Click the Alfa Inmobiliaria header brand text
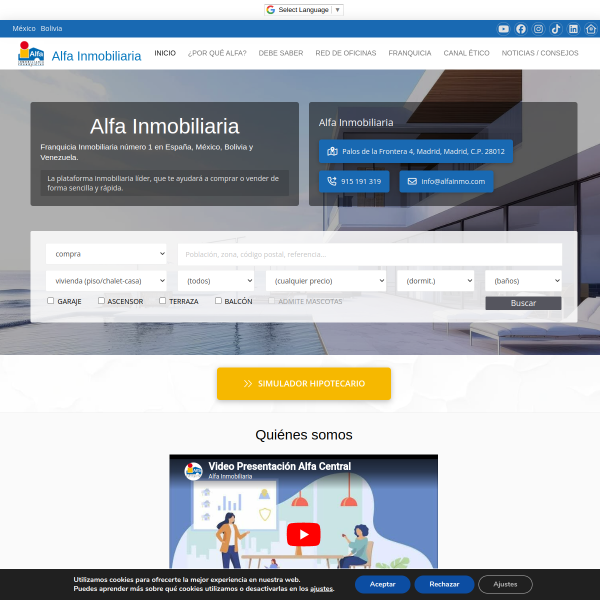Screen dimensions: 600x600 (x=96, y=56)
